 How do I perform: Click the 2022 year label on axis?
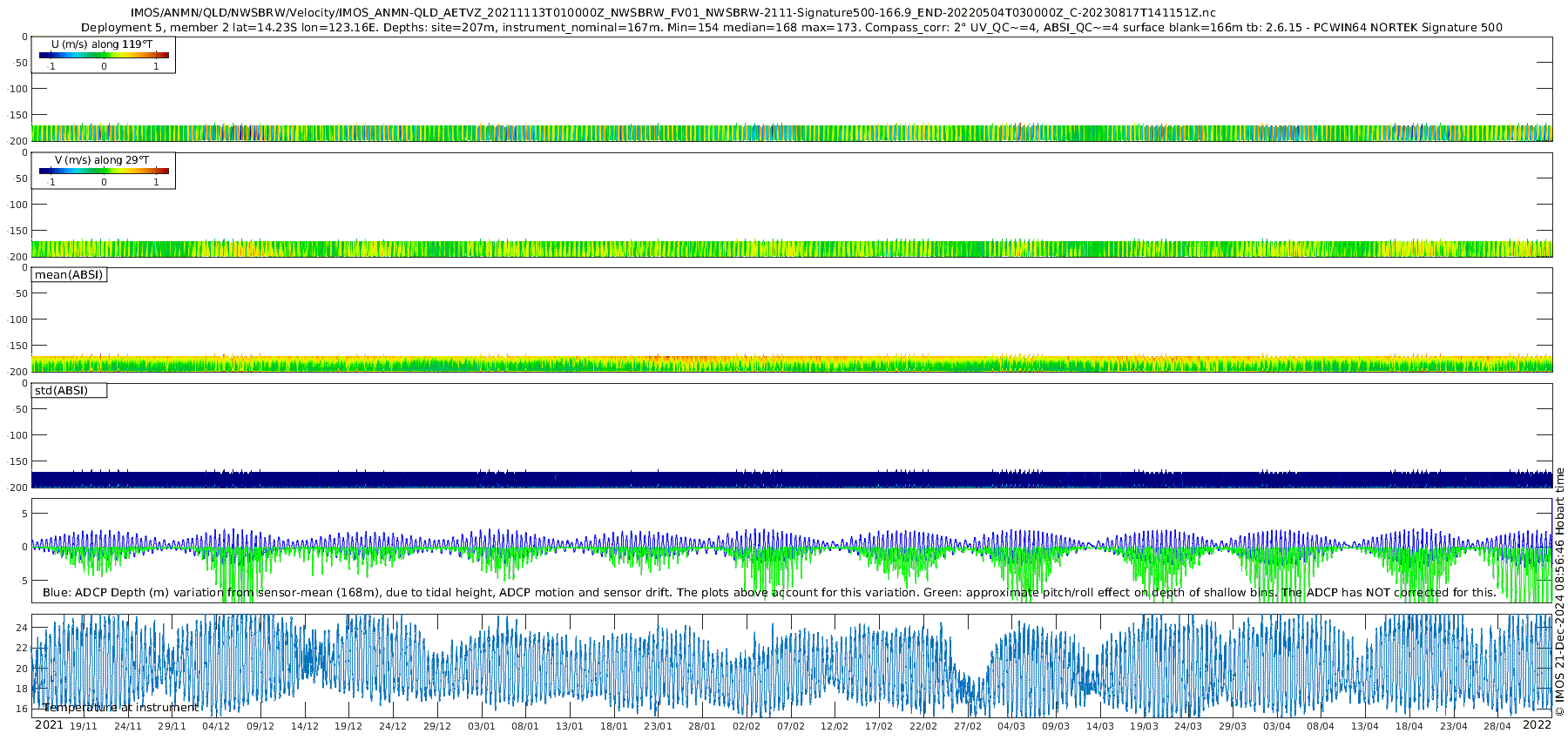[1537, 725]
